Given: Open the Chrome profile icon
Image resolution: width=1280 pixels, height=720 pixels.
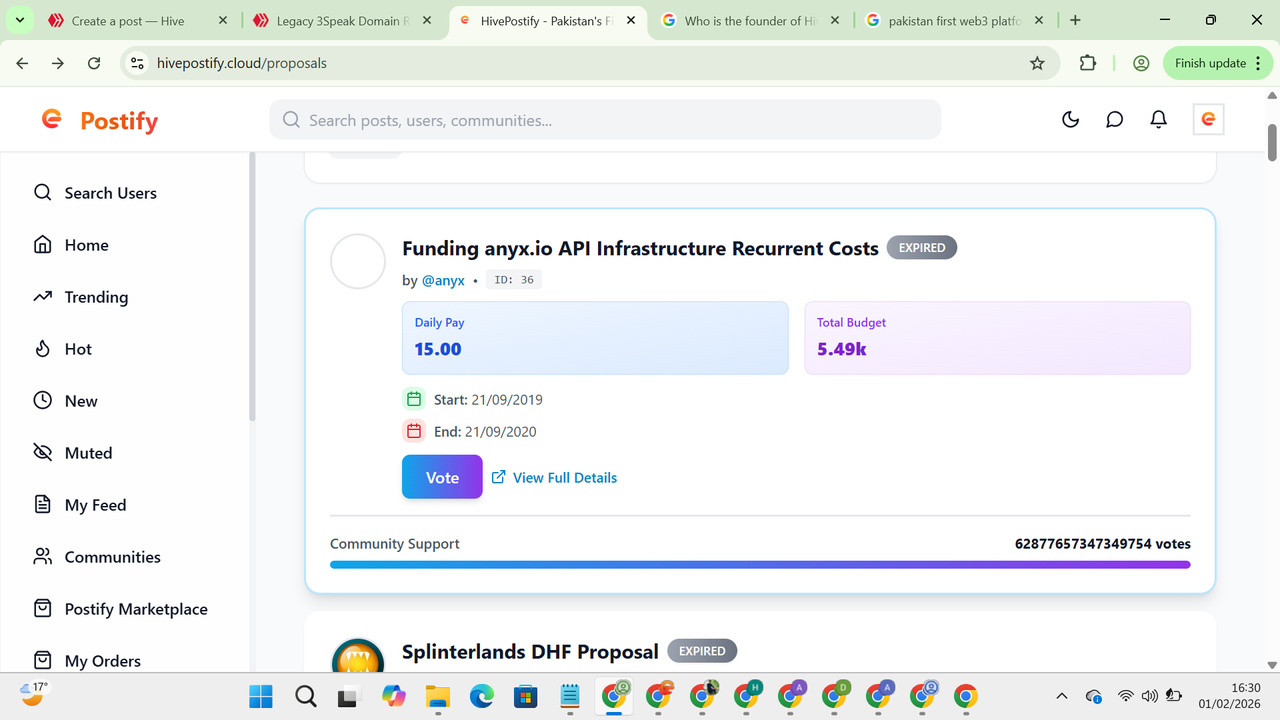Looking at the screenshot, I should pyautogui.click(x=1141, y=63).
